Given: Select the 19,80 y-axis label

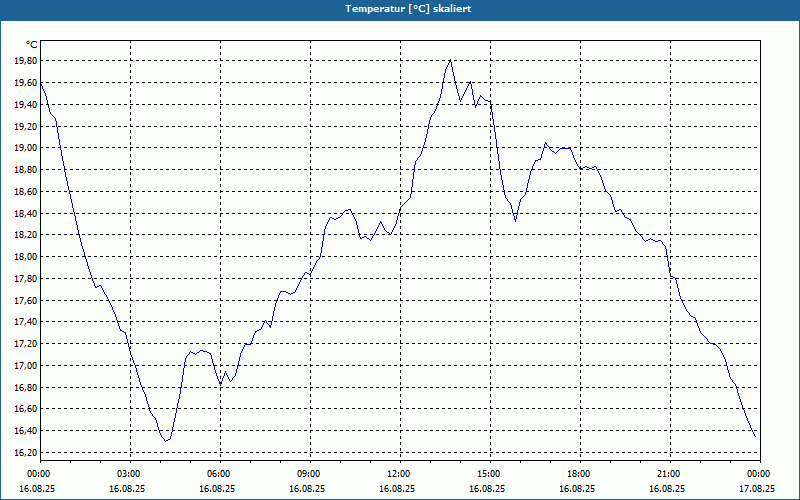Looking at the screenshot, I should 27,61.
